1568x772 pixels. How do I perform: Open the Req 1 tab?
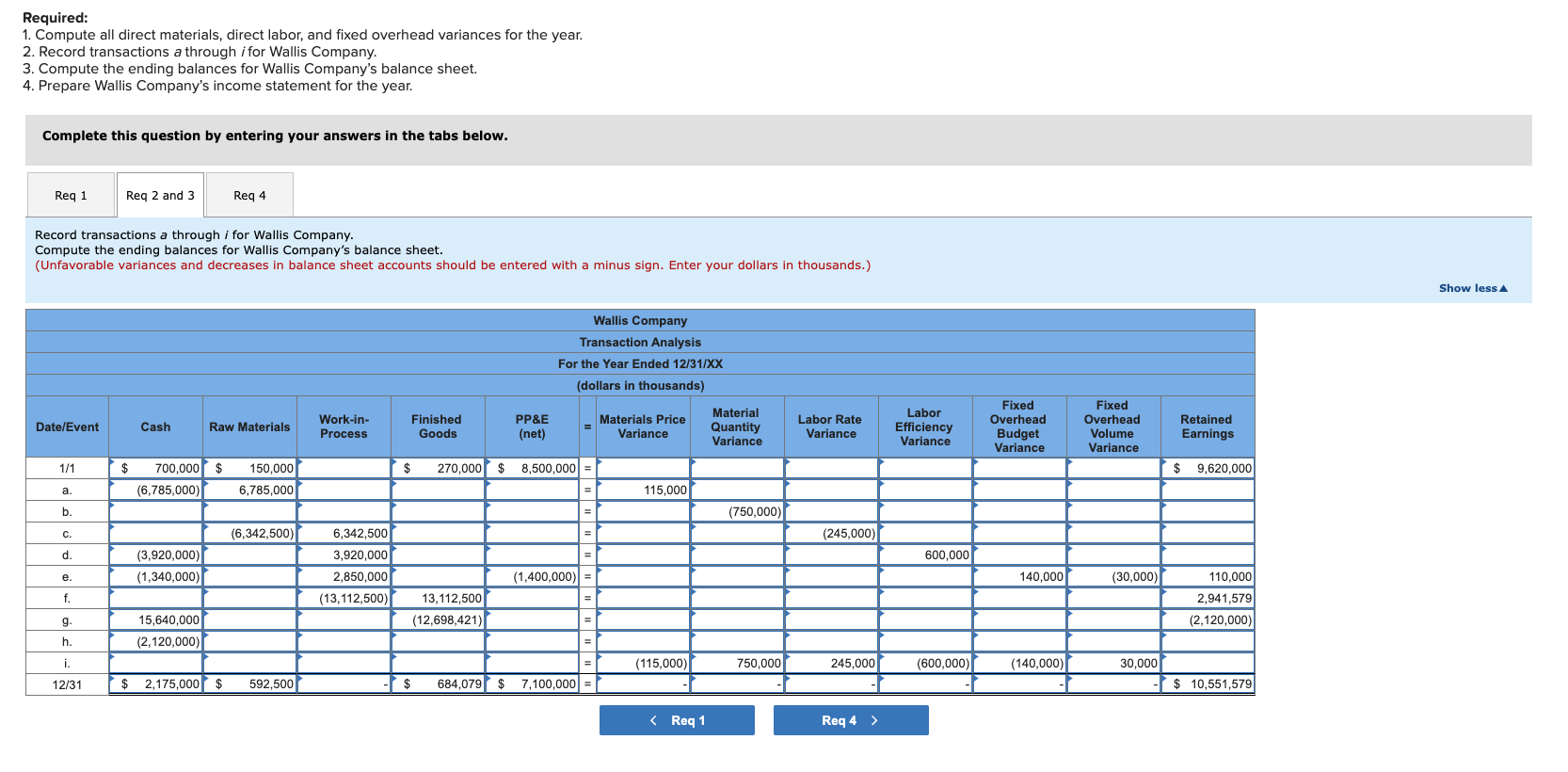[71, 195]
